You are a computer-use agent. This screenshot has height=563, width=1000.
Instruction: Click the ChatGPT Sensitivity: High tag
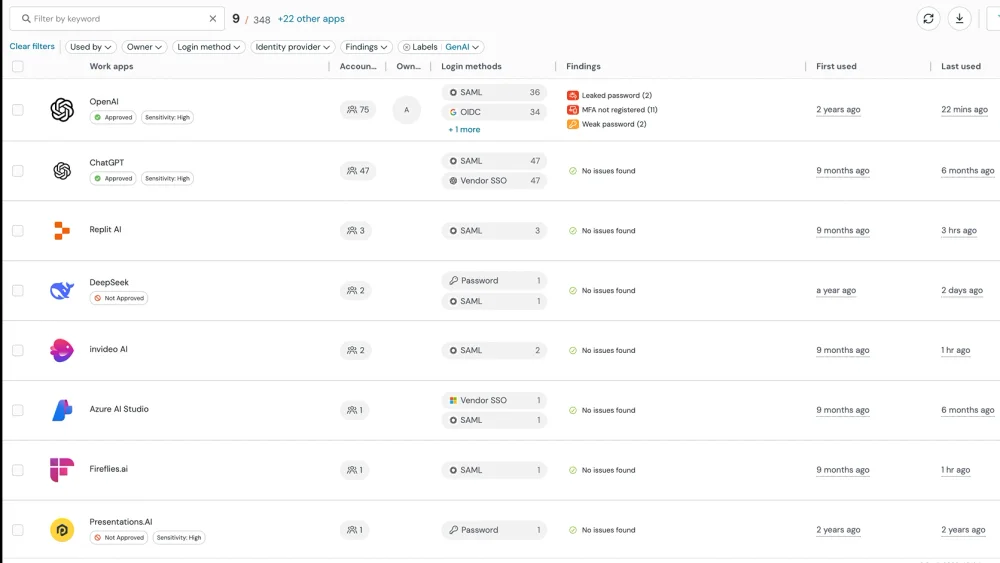point(167,179)
